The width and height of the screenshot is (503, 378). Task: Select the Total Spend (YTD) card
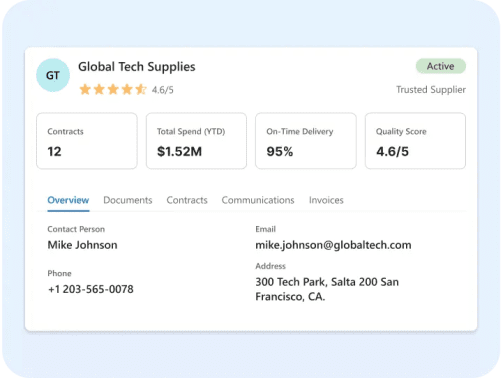[196, 141]
